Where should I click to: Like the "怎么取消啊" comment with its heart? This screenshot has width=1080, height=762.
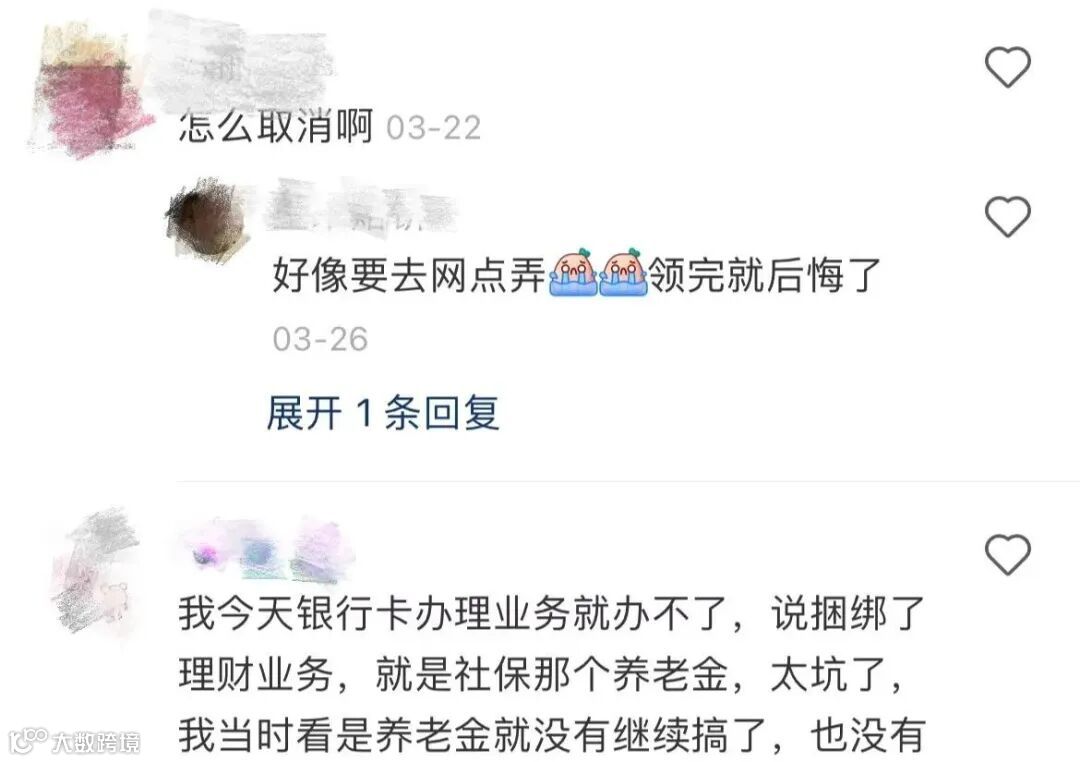pos(1008,67)
